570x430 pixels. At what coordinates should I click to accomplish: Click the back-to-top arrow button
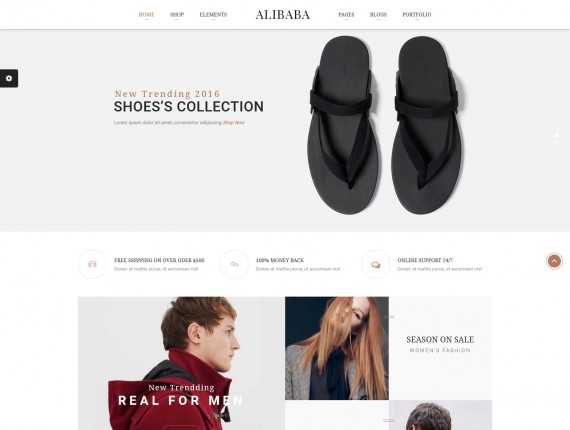pyautogui.click(x=554, y=261)
